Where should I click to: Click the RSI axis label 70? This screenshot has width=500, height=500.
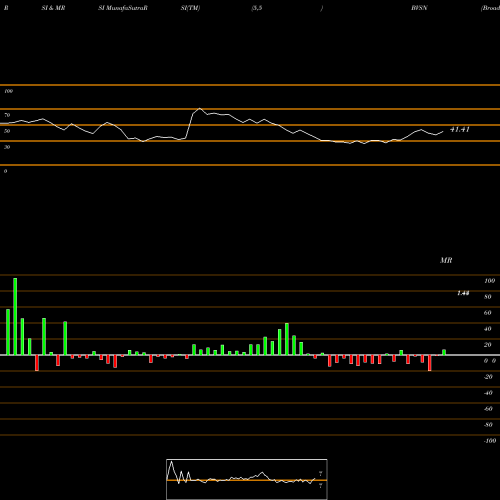(7, 115)
